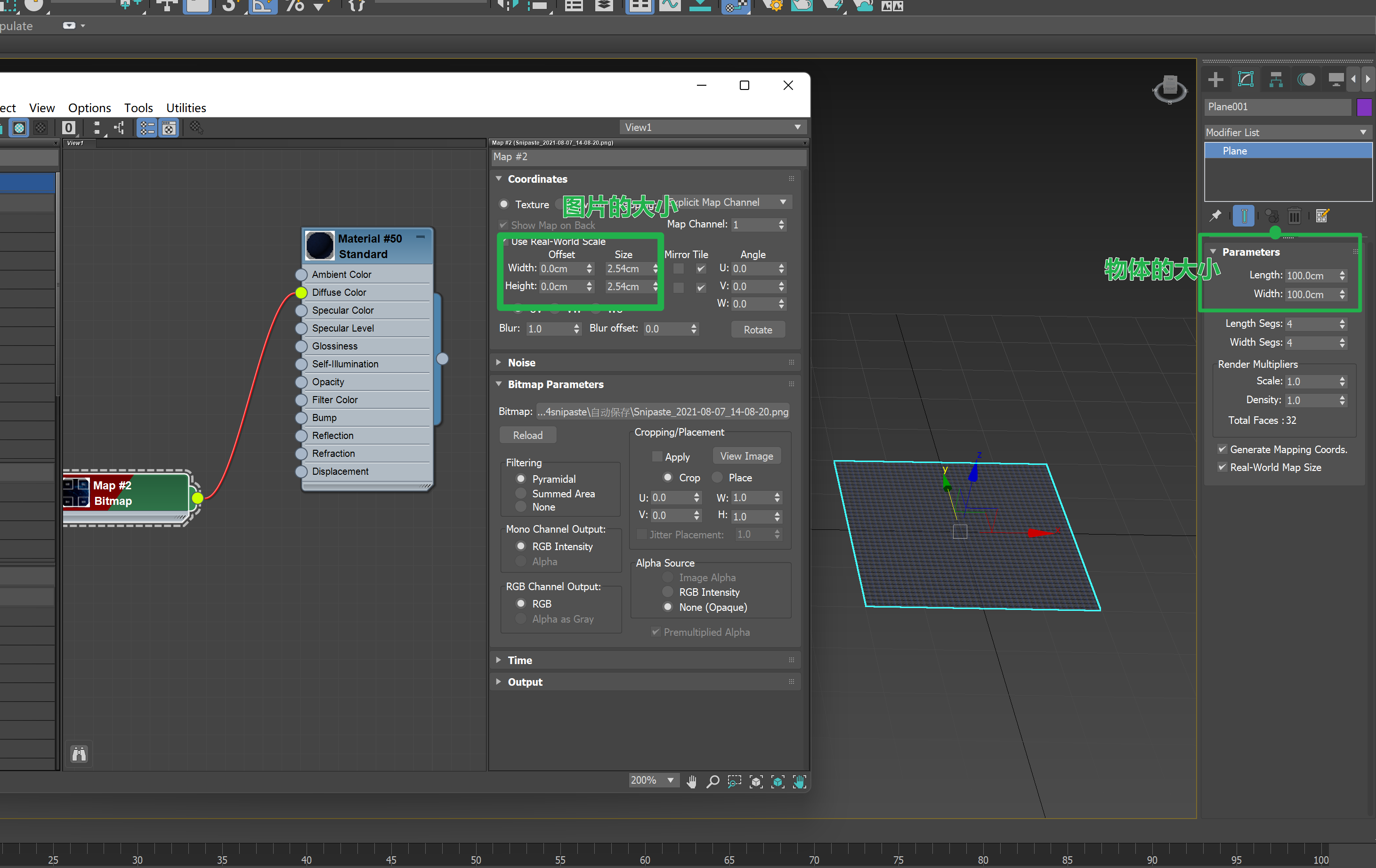
Task: Remove modifier with the trash can icon
Action: [x=1294, y=216]
